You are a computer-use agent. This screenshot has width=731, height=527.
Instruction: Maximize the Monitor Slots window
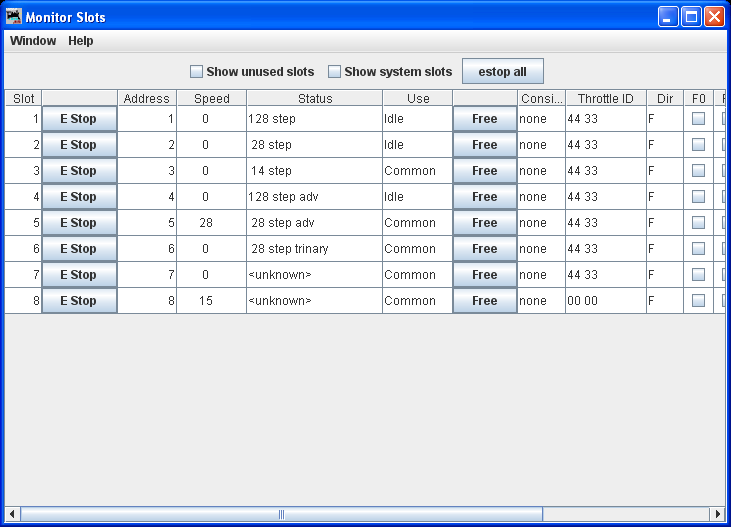691,17
